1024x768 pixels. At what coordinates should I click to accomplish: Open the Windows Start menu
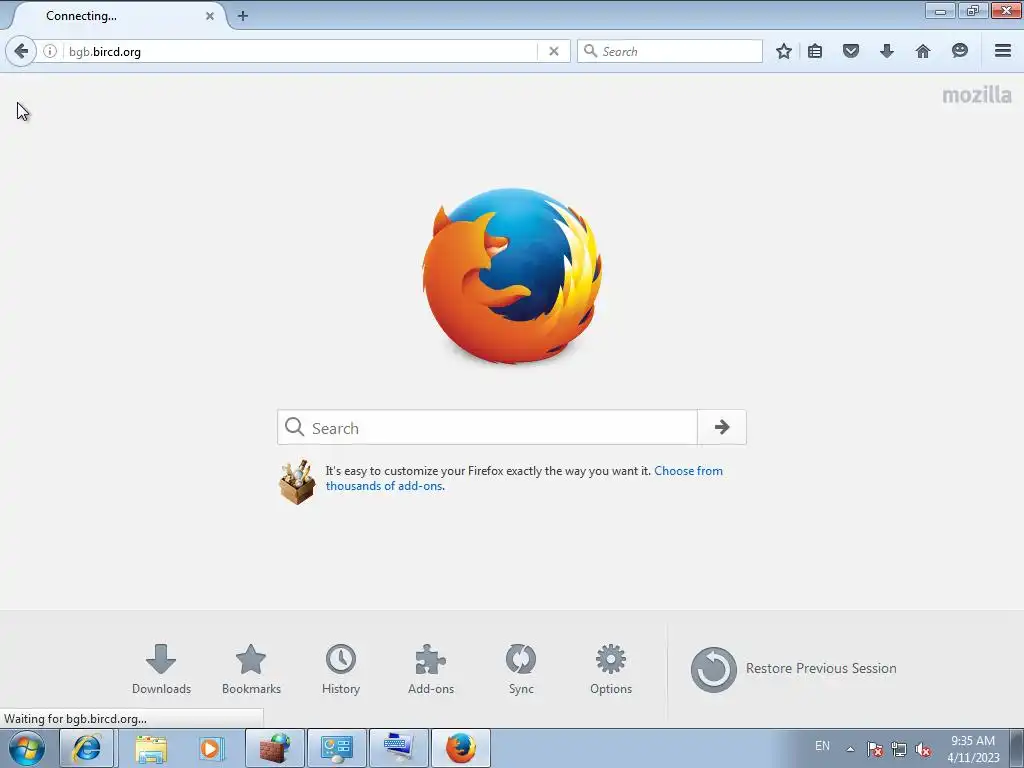[27, 748]
